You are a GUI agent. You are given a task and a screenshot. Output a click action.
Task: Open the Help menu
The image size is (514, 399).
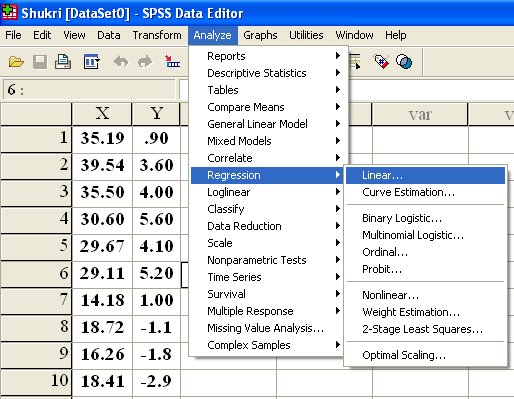pyautogui.click(x=396, y=35)
